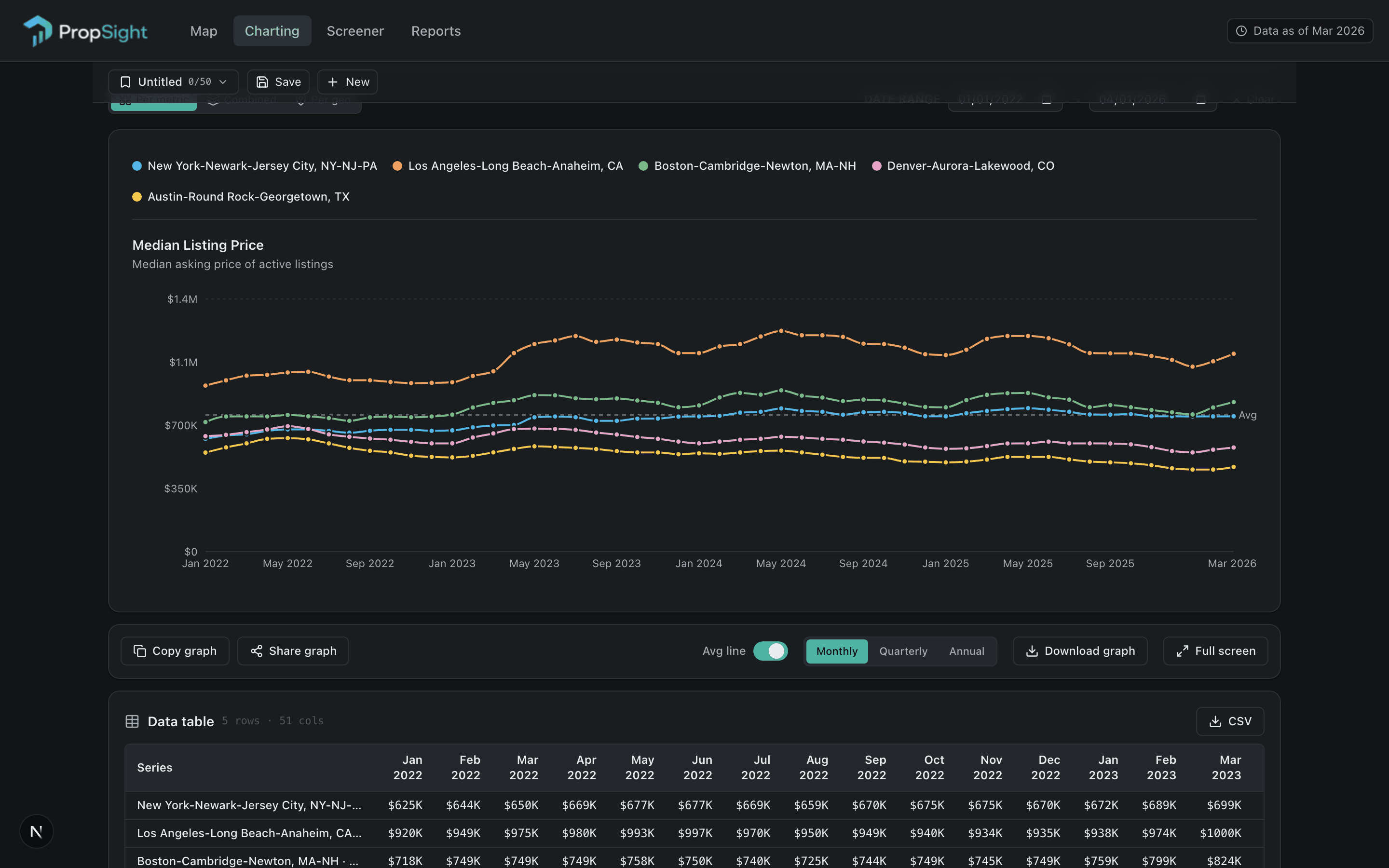Viewport: 1389px width, 868px height.
Task: Select the New York-Newark-Jersey City table row
Action: (x=694, y=805)
